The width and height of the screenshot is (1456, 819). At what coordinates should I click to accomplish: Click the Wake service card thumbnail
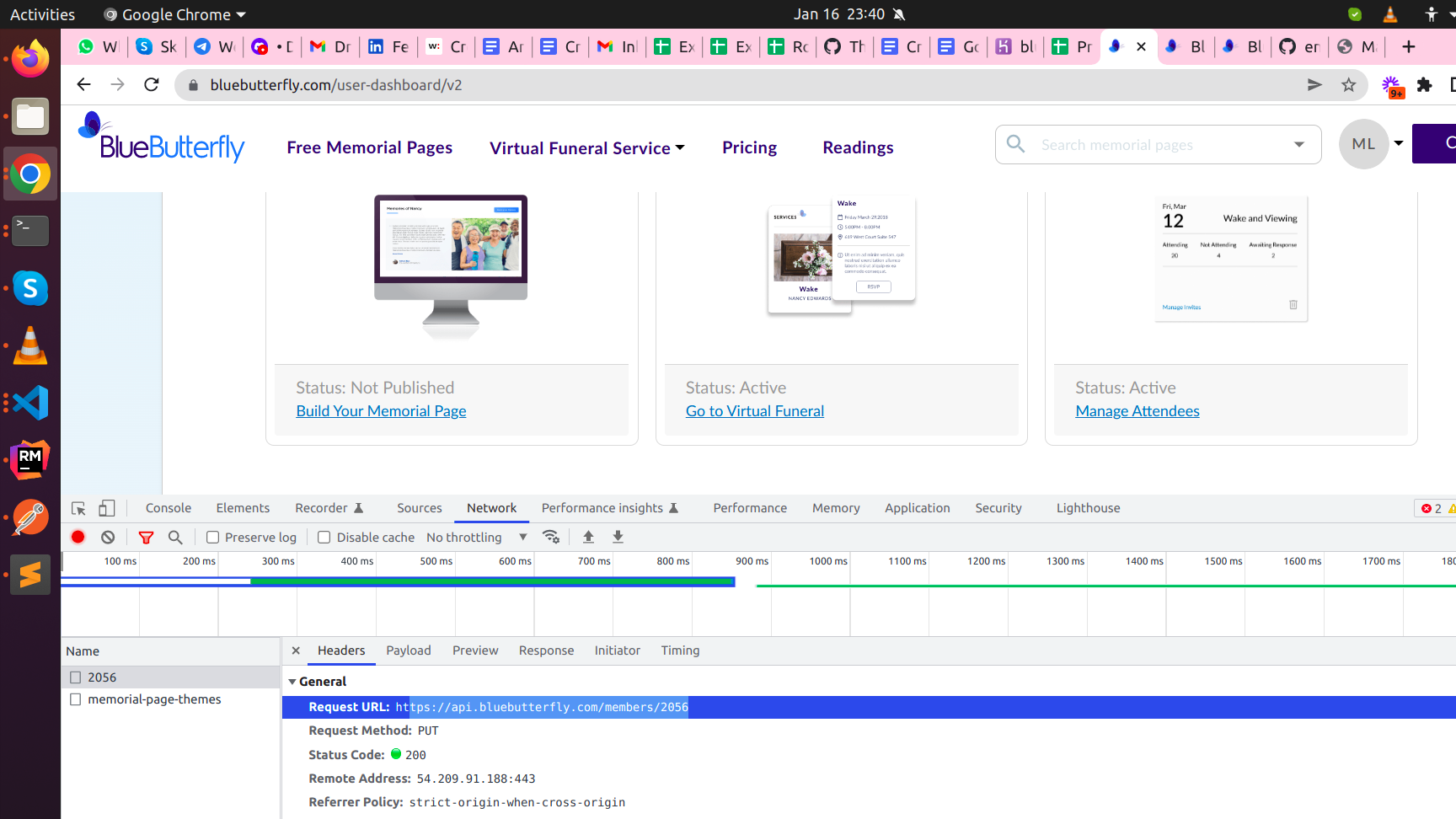click(841, 254)
